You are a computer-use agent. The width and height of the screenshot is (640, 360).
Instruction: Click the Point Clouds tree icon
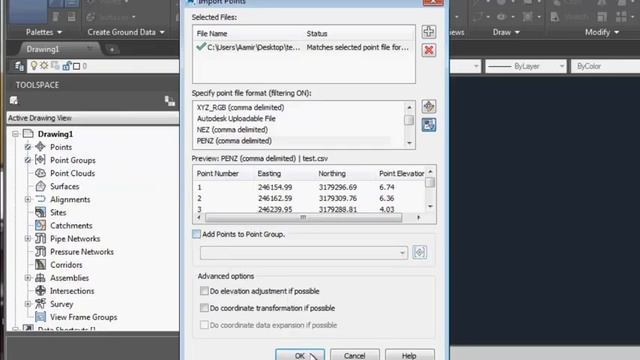(40, 173)
